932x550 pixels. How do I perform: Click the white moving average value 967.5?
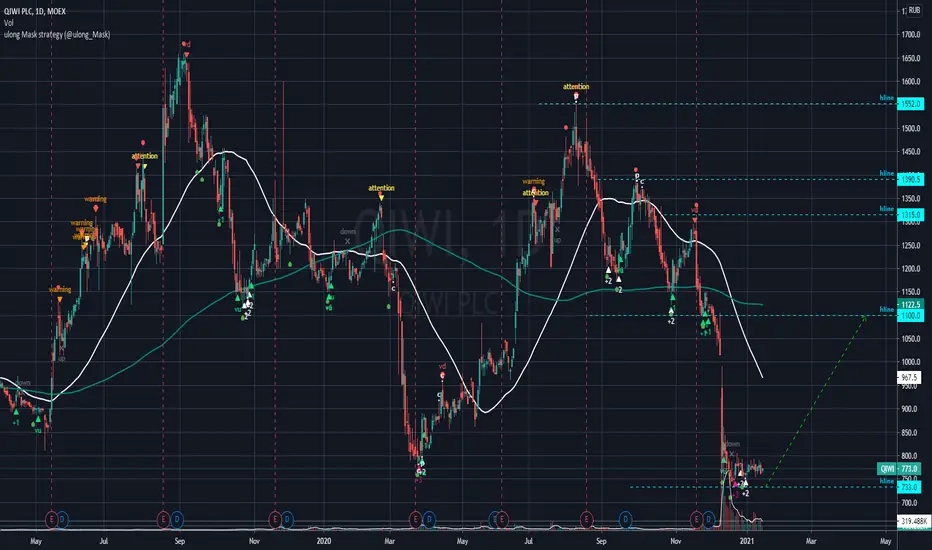(909, 378)
